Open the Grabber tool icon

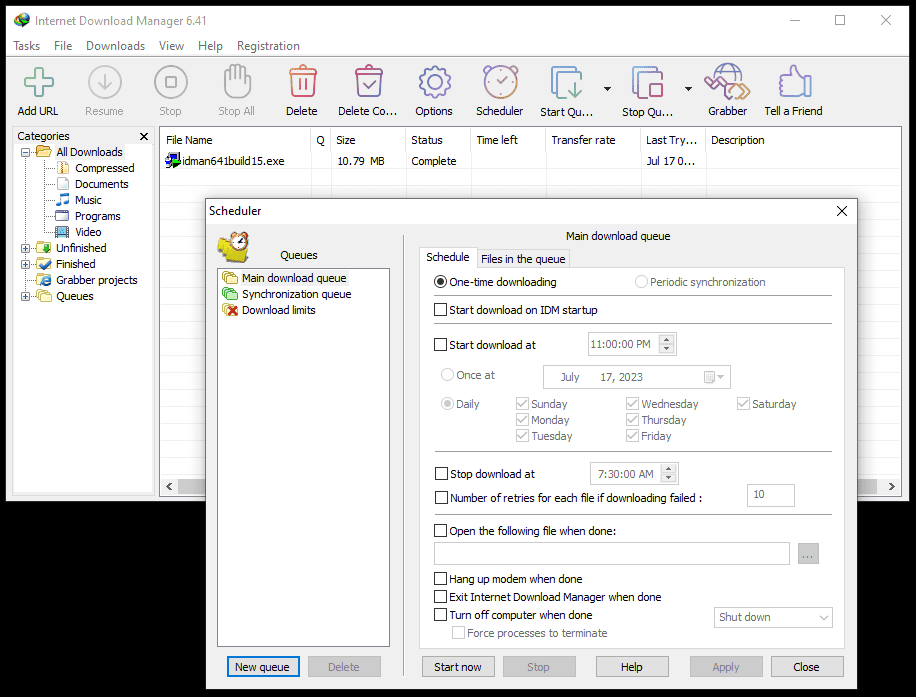coord(727,82)
